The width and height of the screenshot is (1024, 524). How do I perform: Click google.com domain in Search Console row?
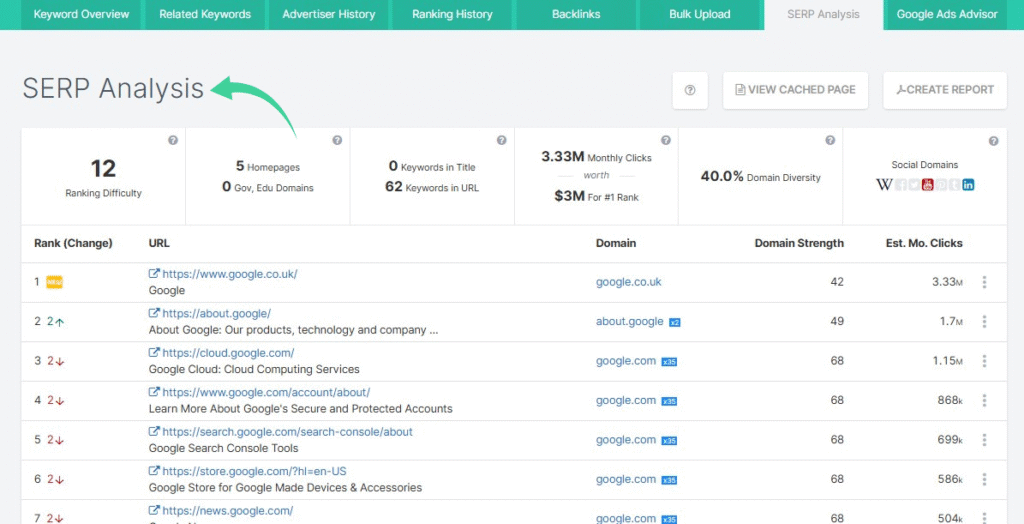click(626, 440)
